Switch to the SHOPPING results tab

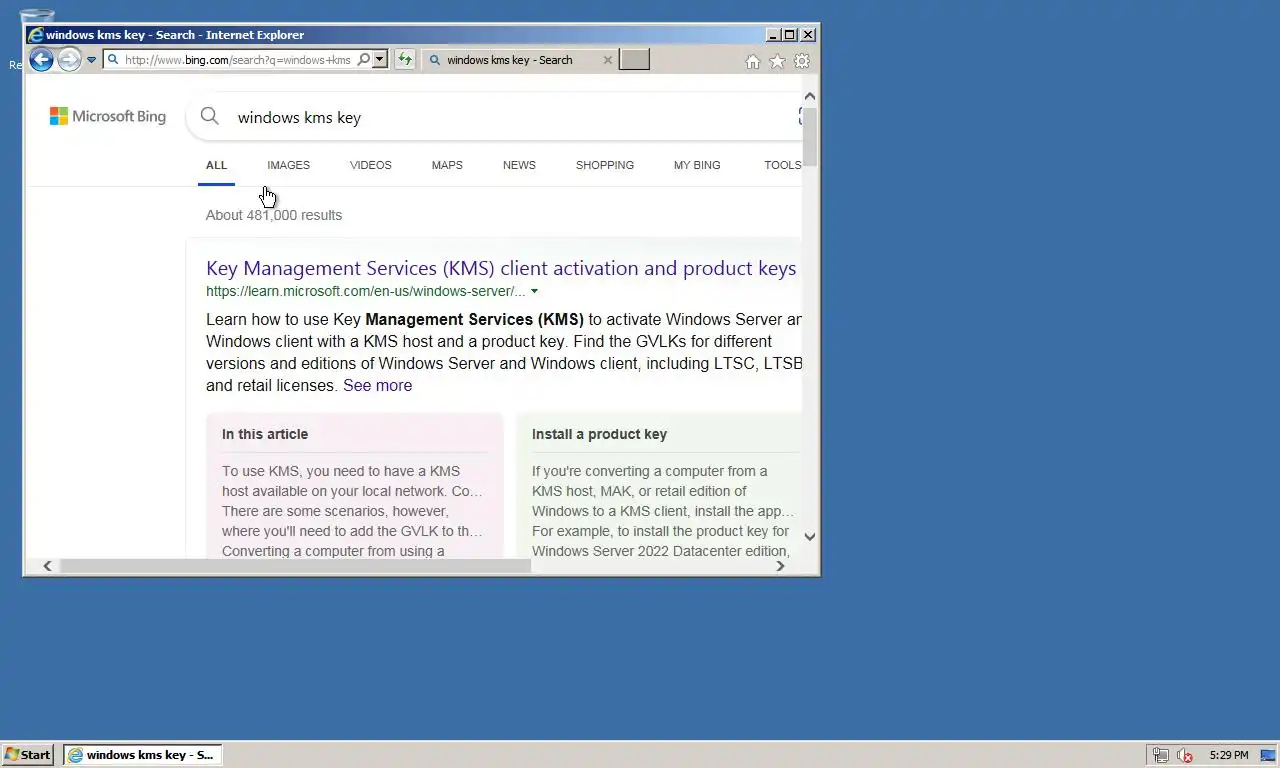click(x=605, y=165)
